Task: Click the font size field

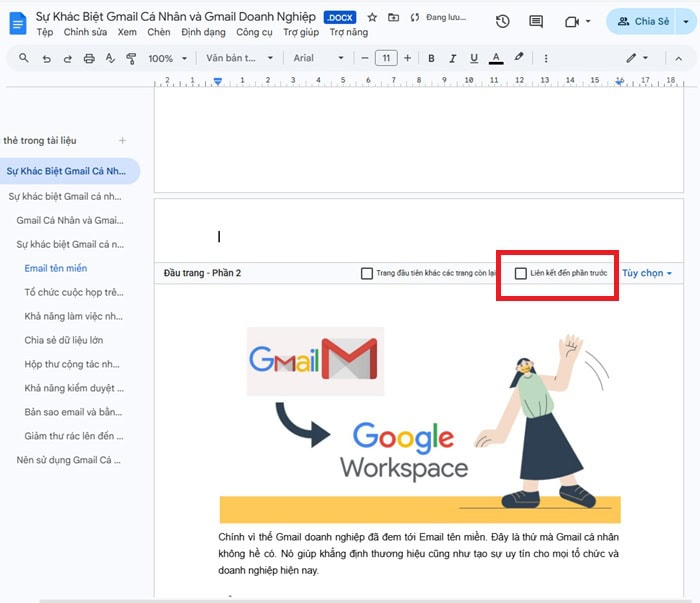Action: click(387, 59)
